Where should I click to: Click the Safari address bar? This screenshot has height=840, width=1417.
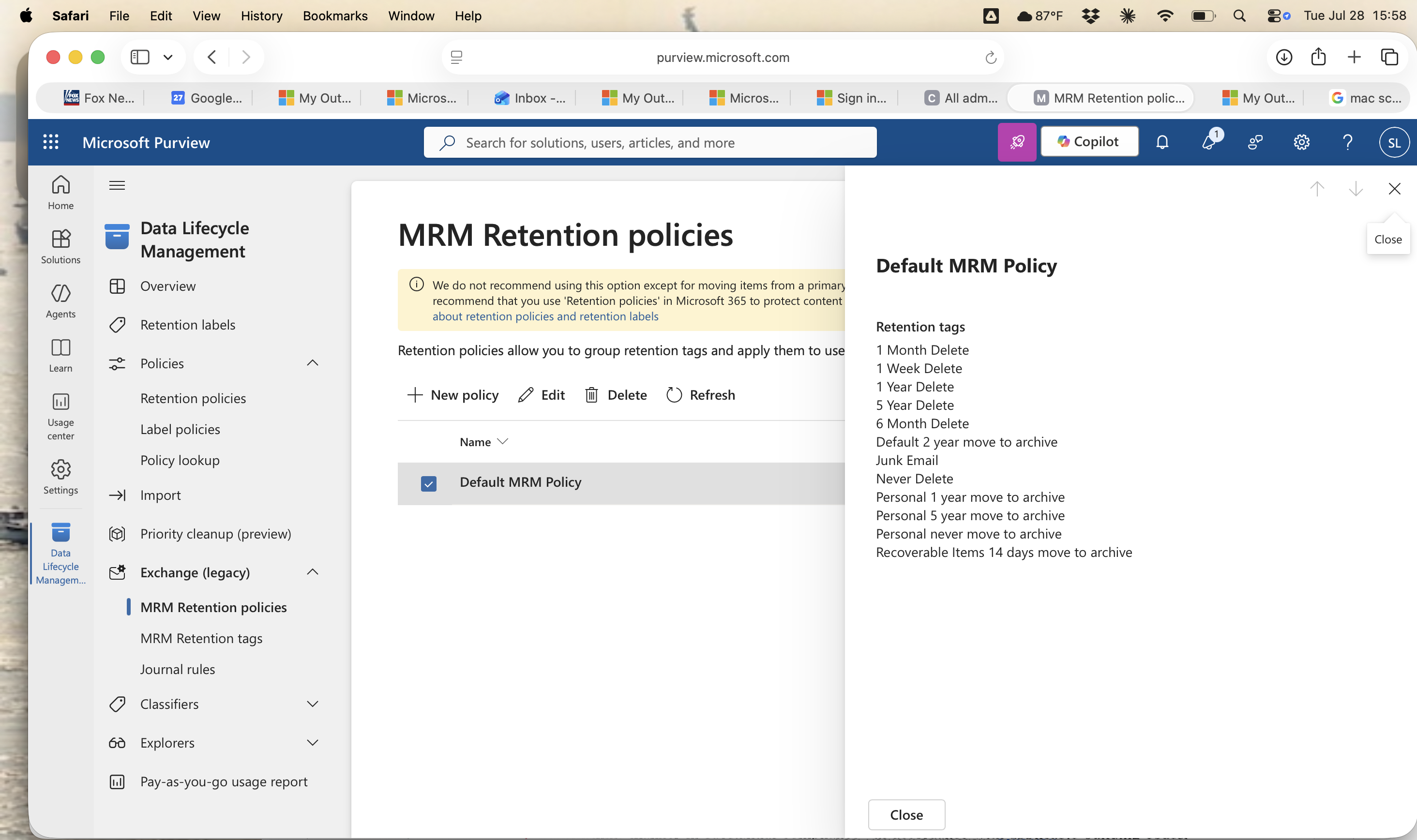point(723,57)
